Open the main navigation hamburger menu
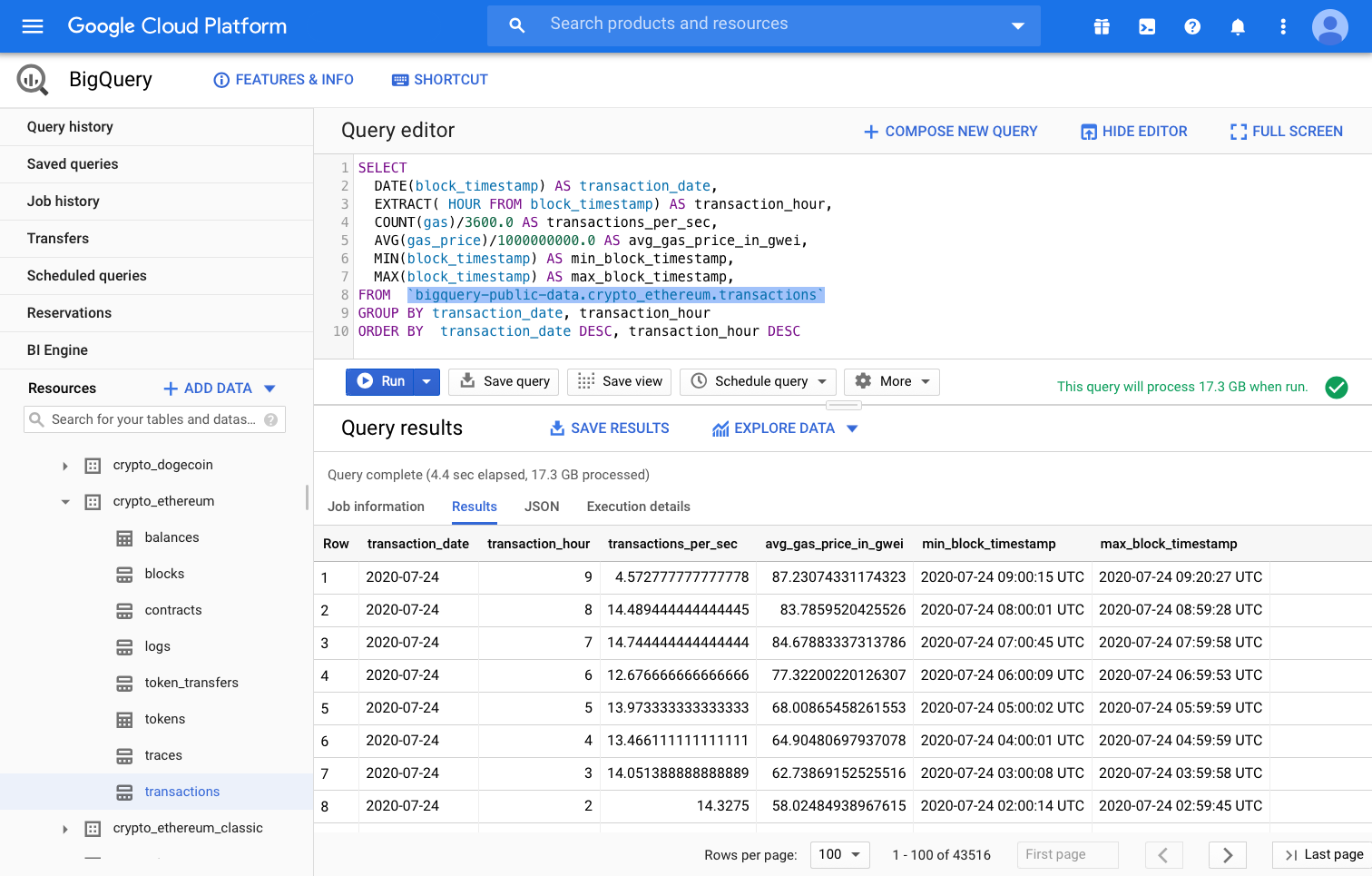 pos(33,26)
